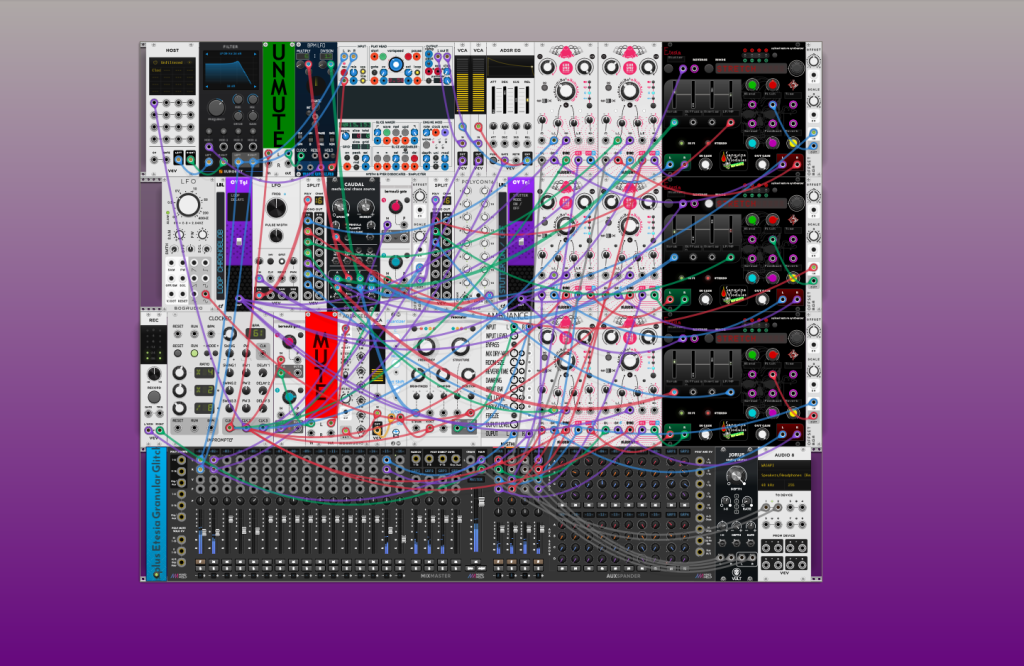Image resolution: width=1024 pixels, height=666 pixels.
Task: Click the Sanguine logo on top Etesia module
Action: (733, 160)
